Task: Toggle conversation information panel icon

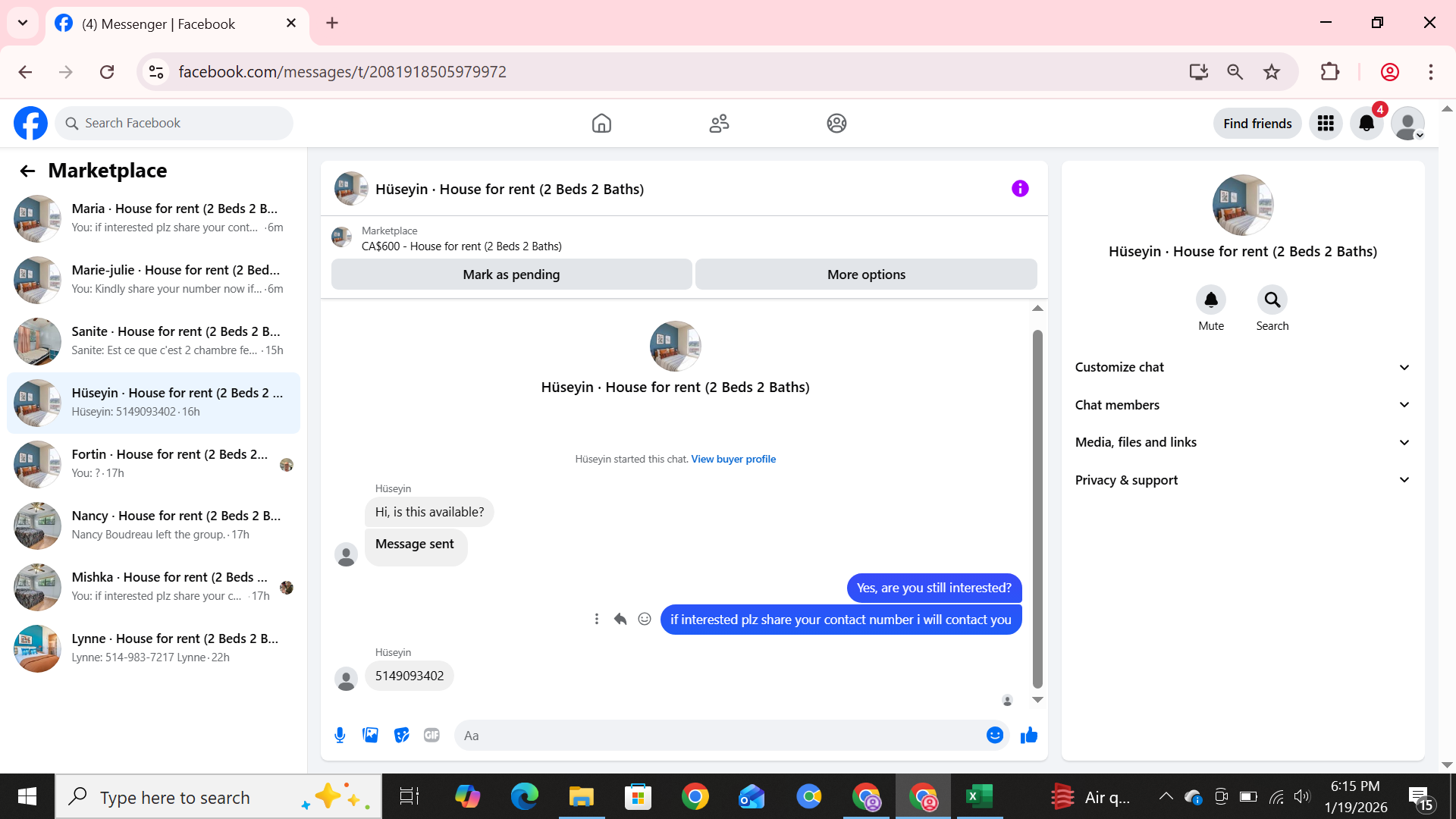Action: point(1020,189)
